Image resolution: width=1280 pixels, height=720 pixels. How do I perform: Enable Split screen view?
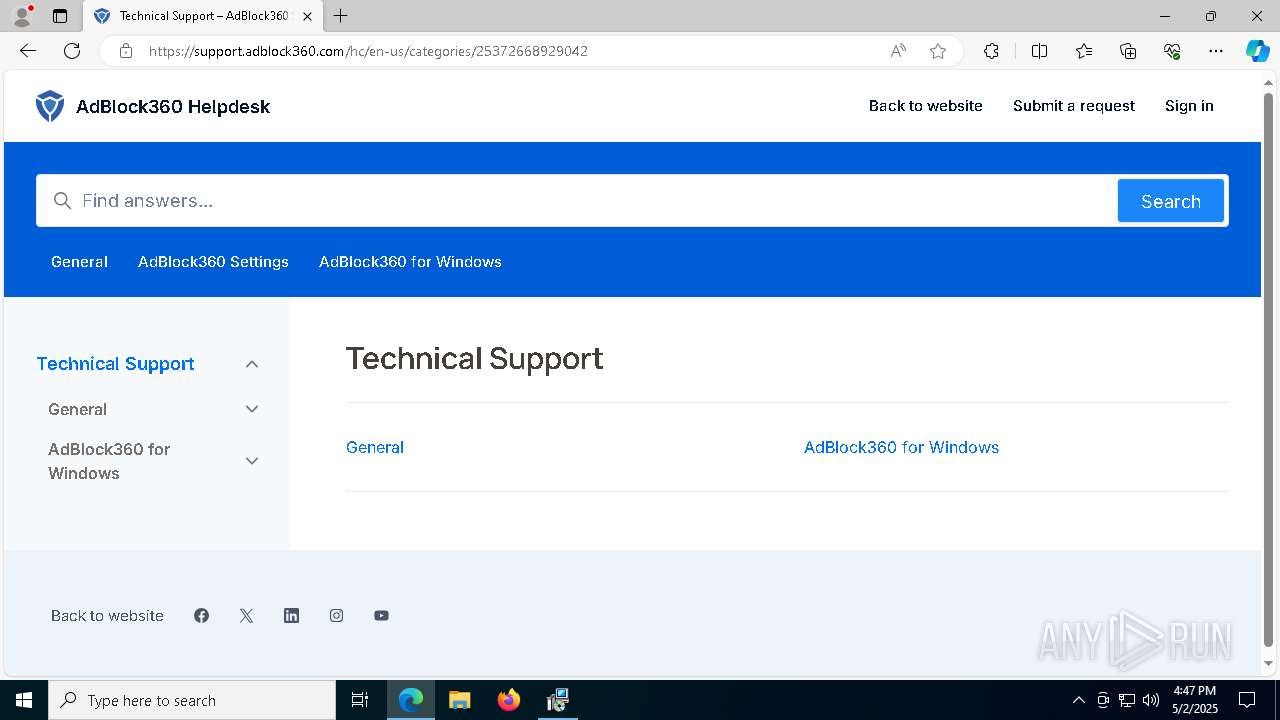pyautogui.click(x=1039, y=51)
